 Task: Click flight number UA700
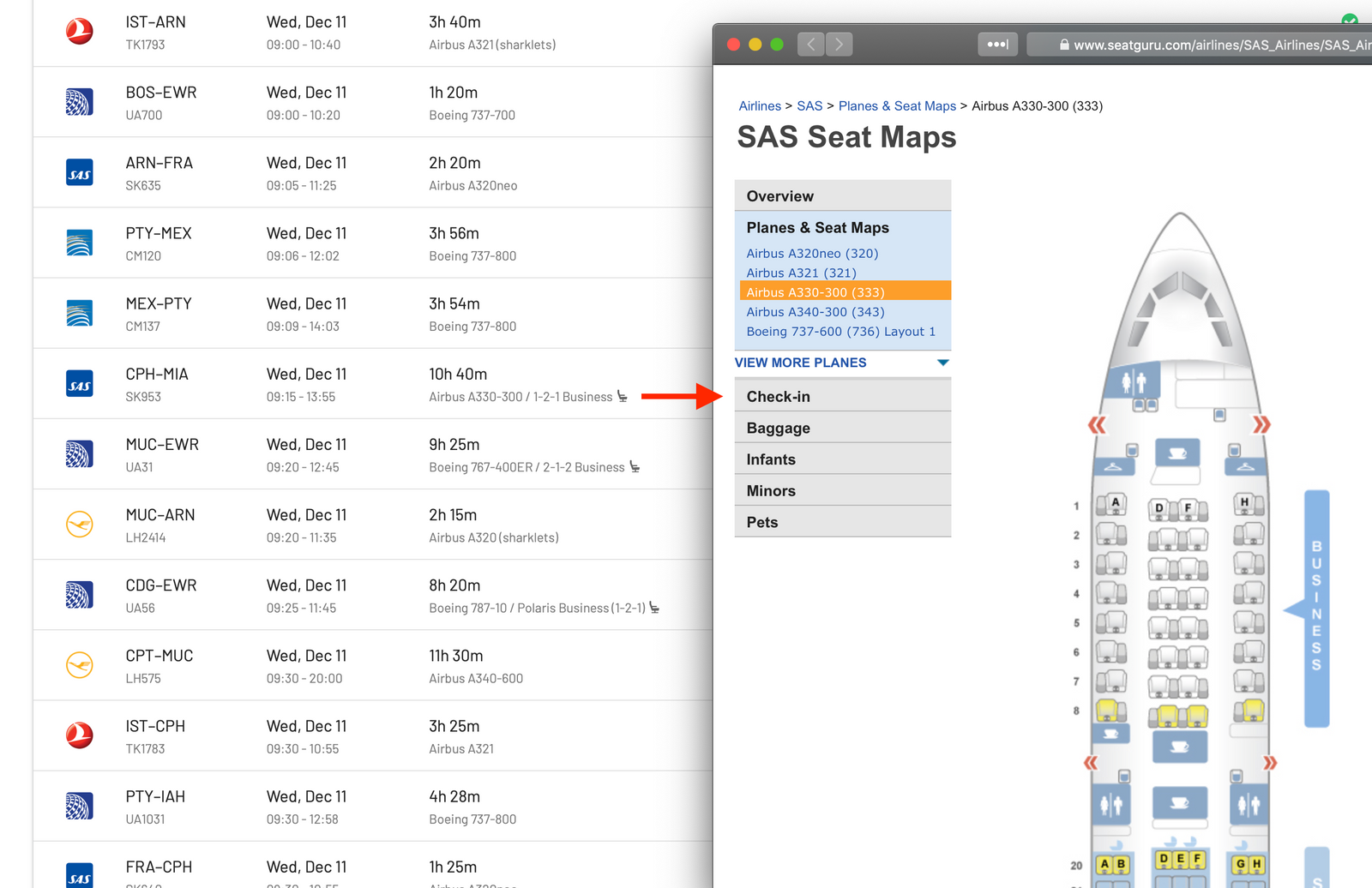144,115
